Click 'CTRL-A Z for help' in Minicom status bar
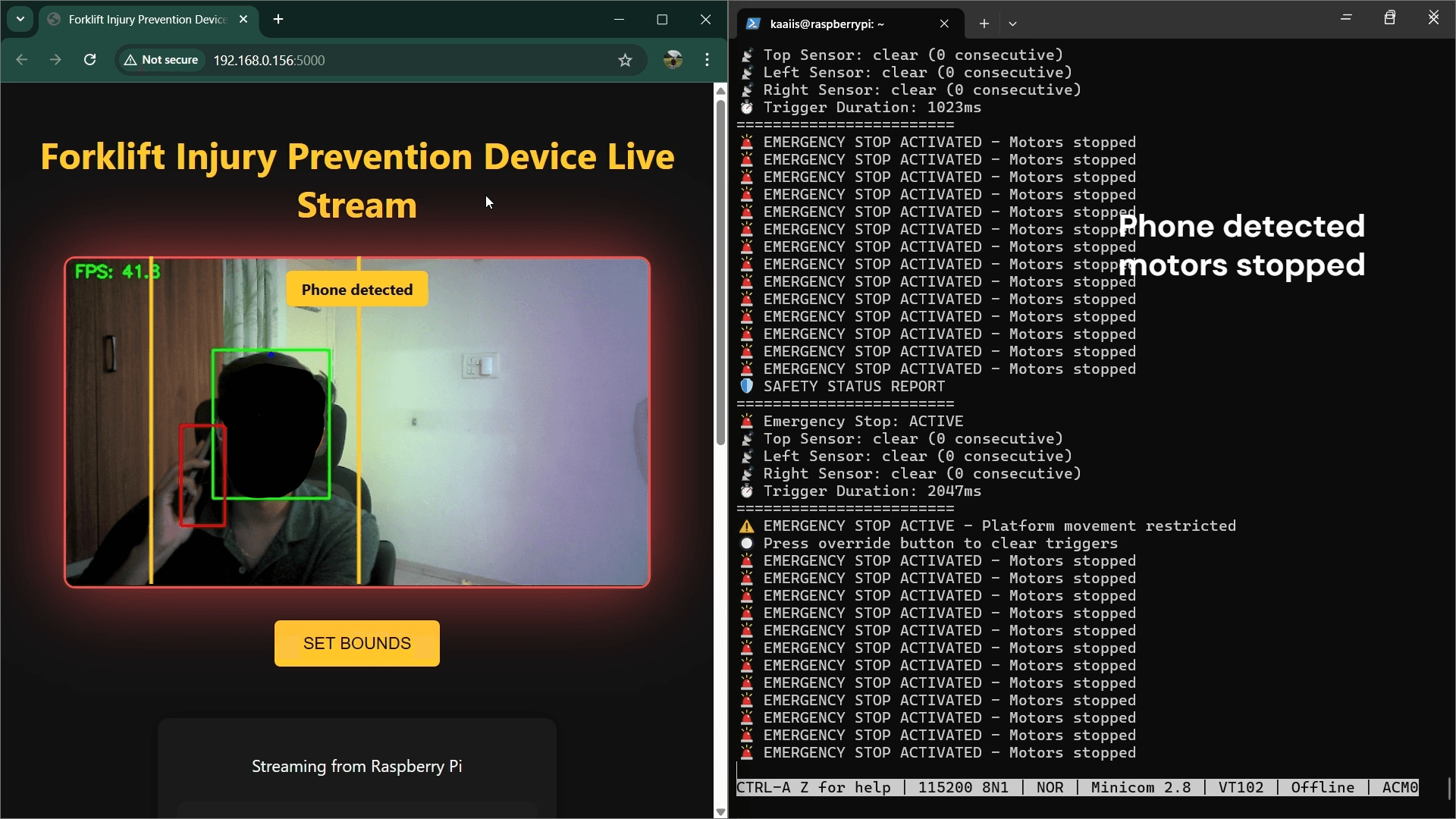Viewport: 1456px width, 819px height. (814, 788)
